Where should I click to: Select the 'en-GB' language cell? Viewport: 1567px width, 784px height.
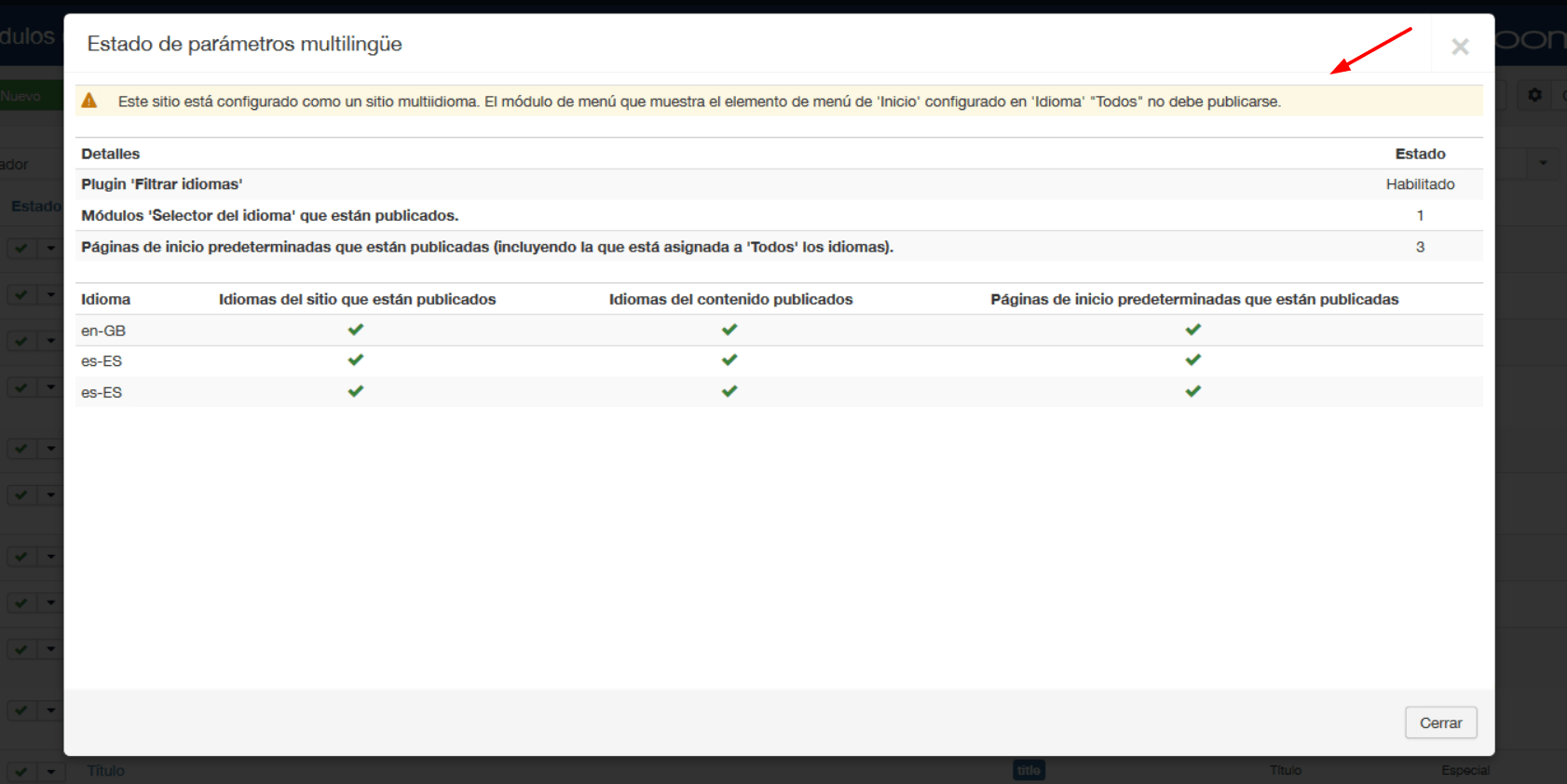(103, 331)
